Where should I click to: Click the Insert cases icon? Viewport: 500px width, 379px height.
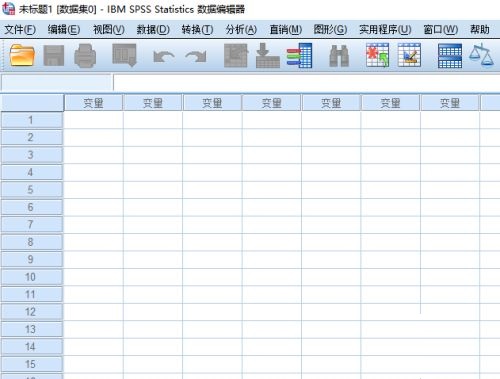[x=377, y=55]
